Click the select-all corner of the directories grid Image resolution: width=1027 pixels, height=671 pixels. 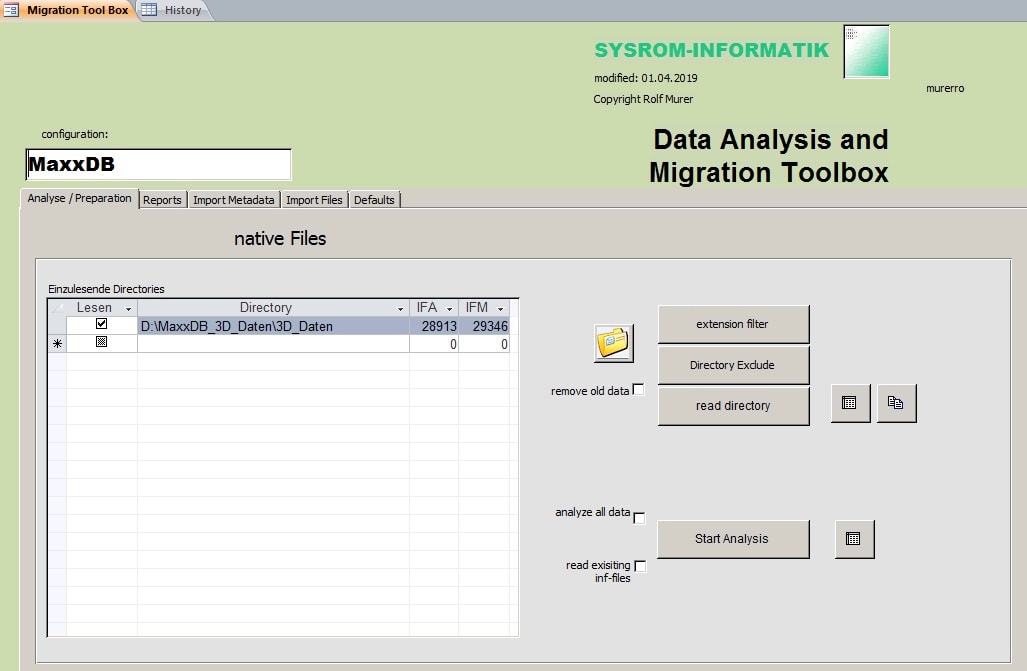[x=57, y=308]
